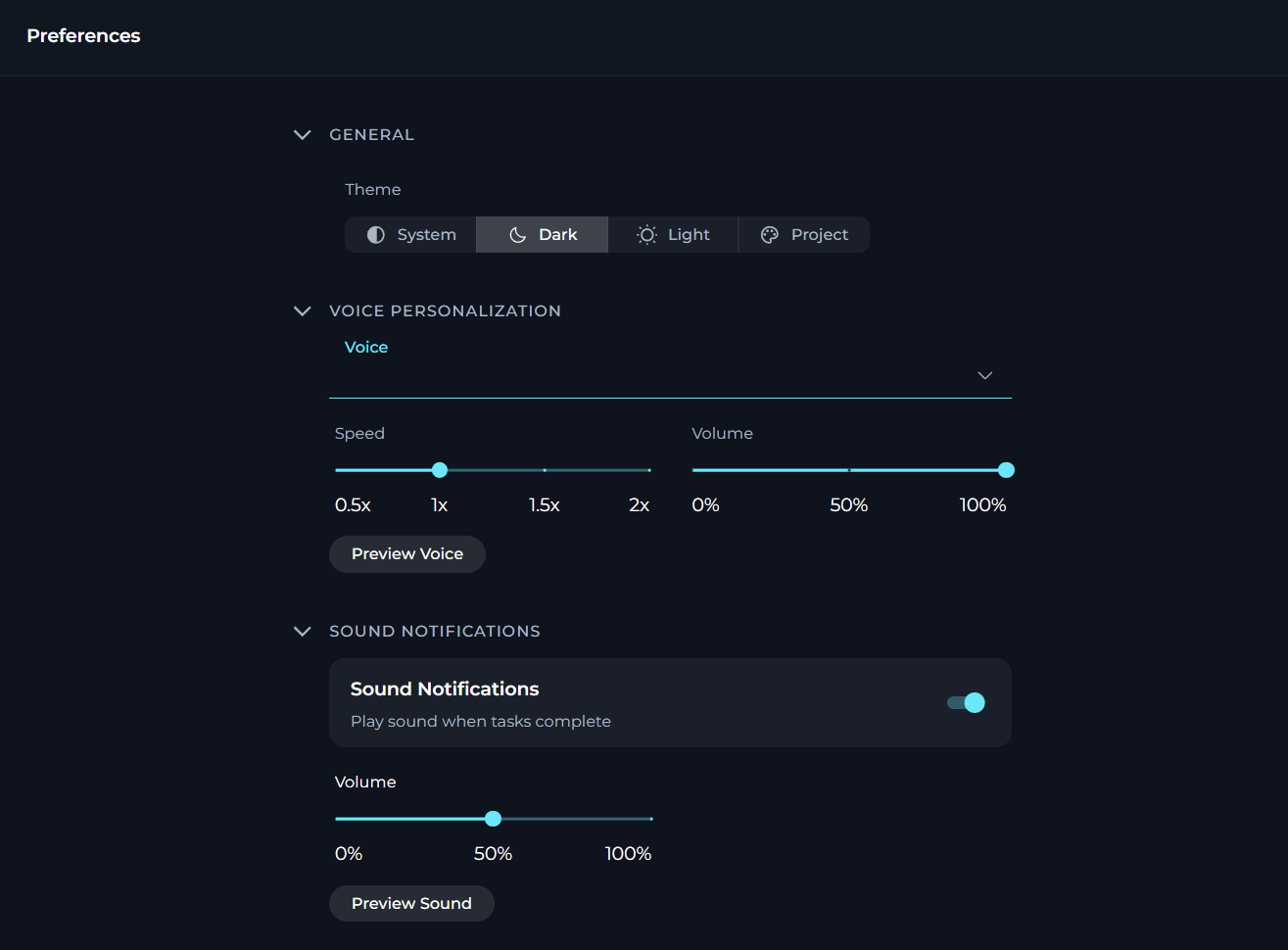Viewport: 1288px width, 950px height.
Task: Click the Preview Voice button
Action: click(x=407, y=554)
